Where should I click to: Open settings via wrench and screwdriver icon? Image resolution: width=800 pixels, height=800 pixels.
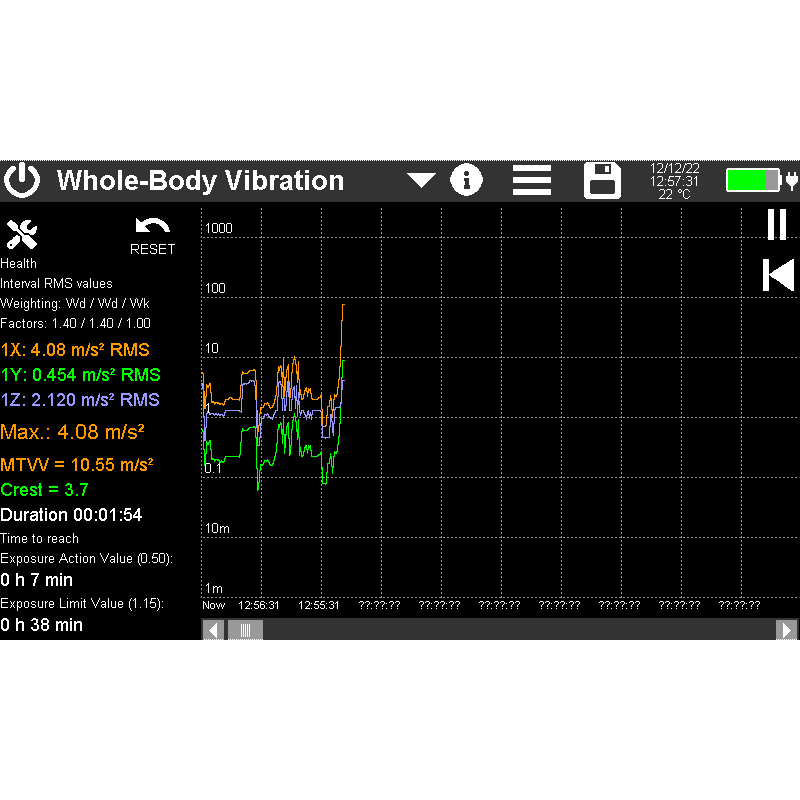22,234
